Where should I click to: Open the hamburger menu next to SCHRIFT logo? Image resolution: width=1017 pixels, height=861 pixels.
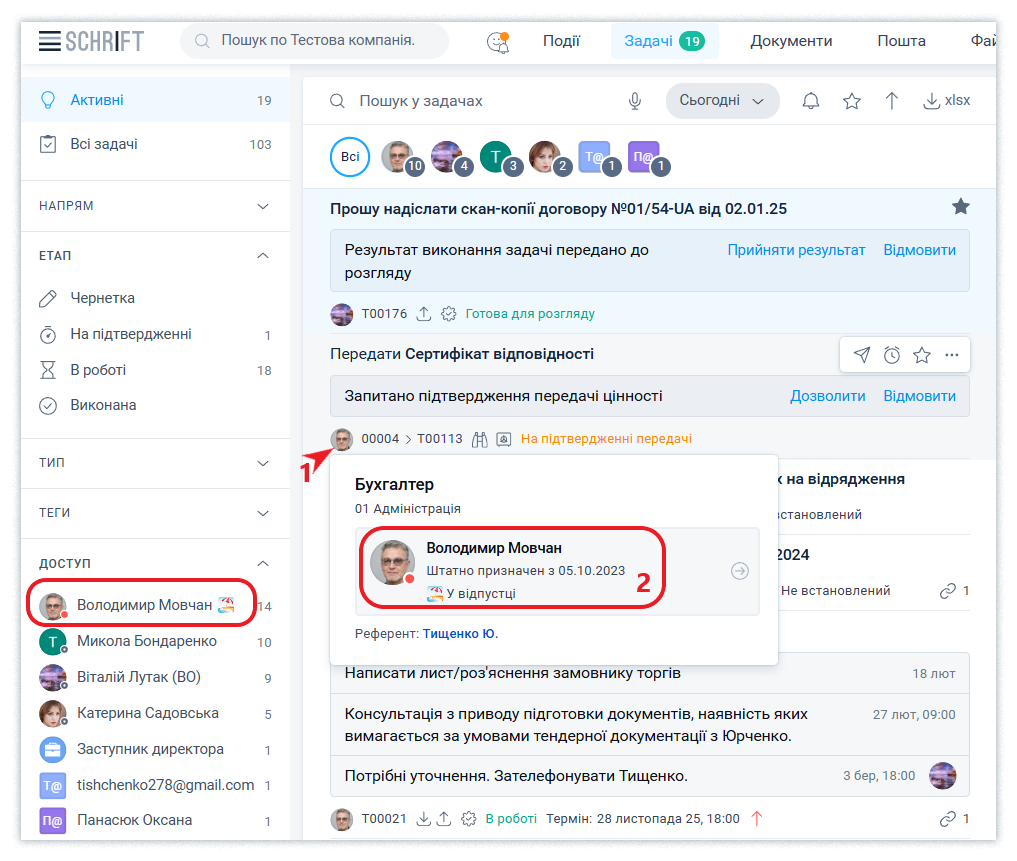[49, 41]
